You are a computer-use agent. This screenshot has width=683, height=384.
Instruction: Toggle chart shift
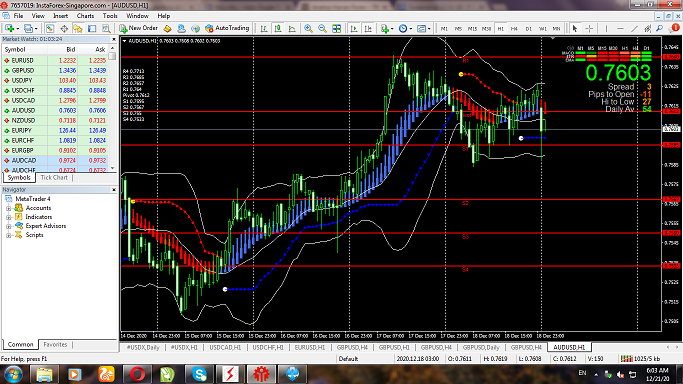368,28
